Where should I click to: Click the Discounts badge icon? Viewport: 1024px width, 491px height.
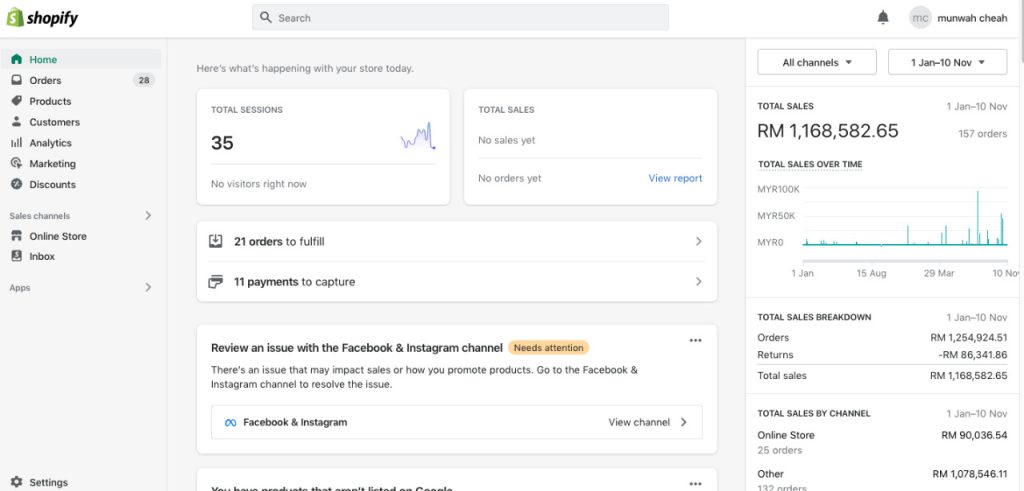coord(17,184)
